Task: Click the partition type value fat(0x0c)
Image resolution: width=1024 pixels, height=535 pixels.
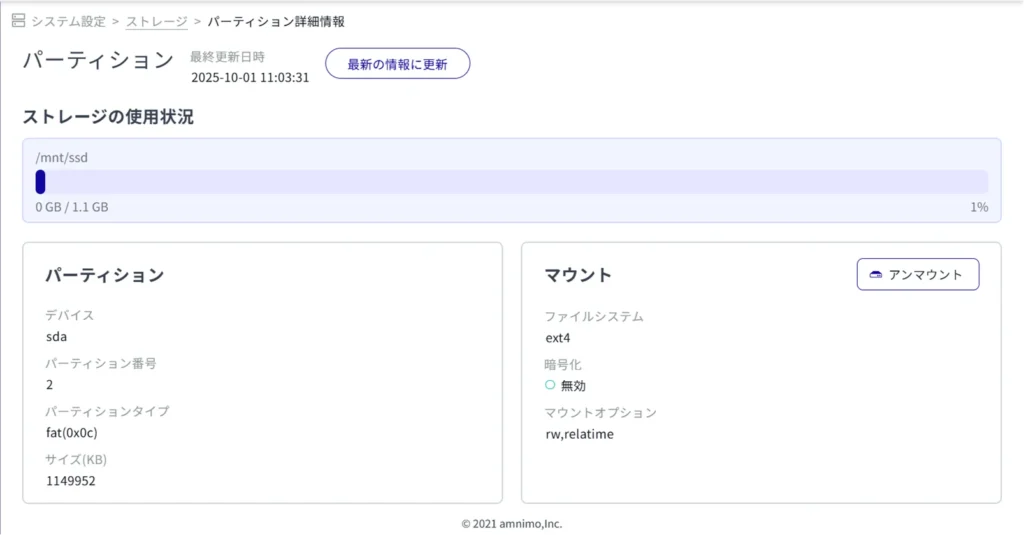Action: (x=72, y=433)
